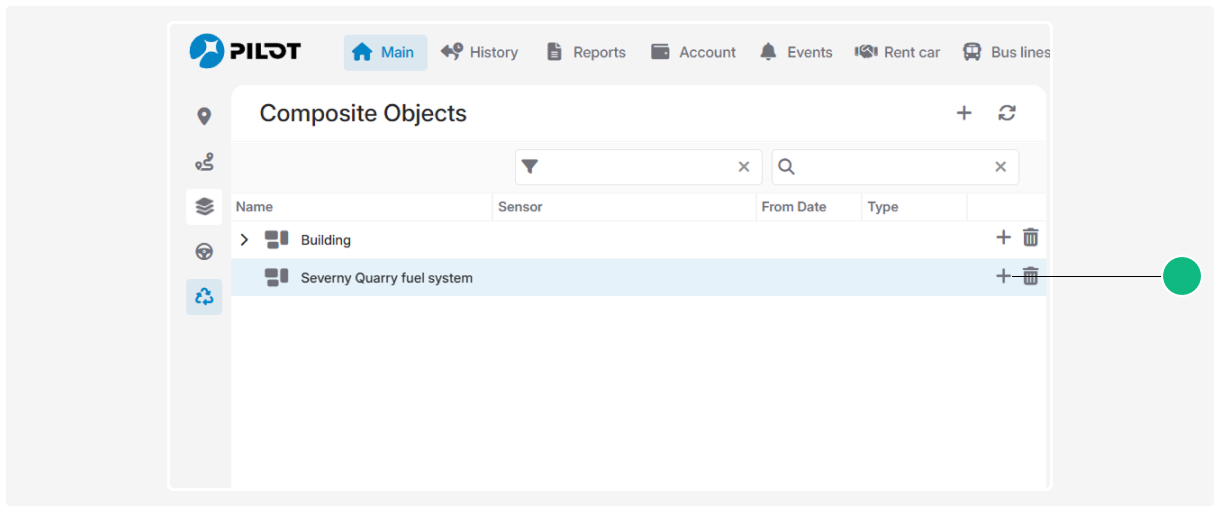Refresh the Composite Objects list

[x=1007, y=113]
